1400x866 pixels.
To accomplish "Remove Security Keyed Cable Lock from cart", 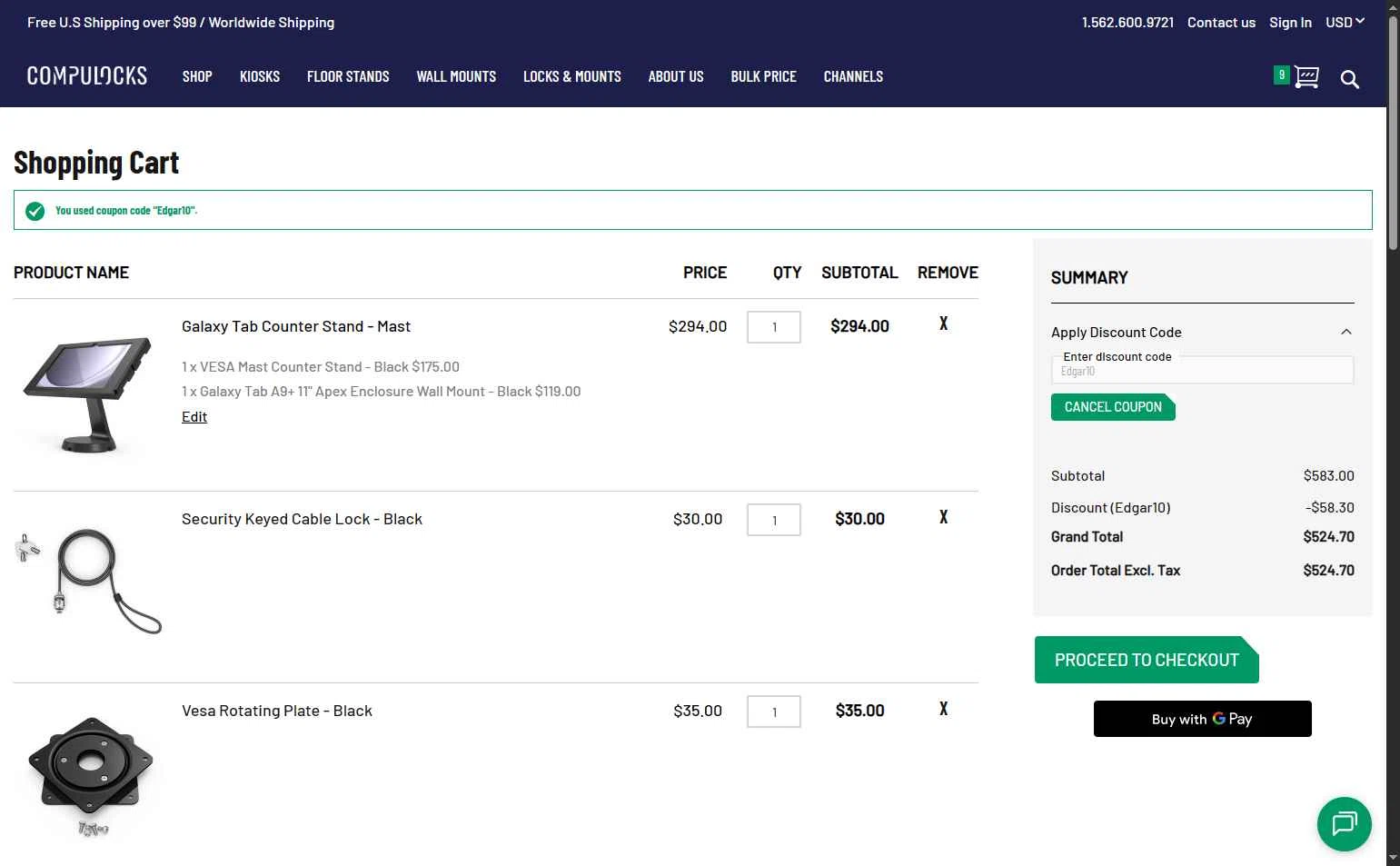I will [944, 517].
